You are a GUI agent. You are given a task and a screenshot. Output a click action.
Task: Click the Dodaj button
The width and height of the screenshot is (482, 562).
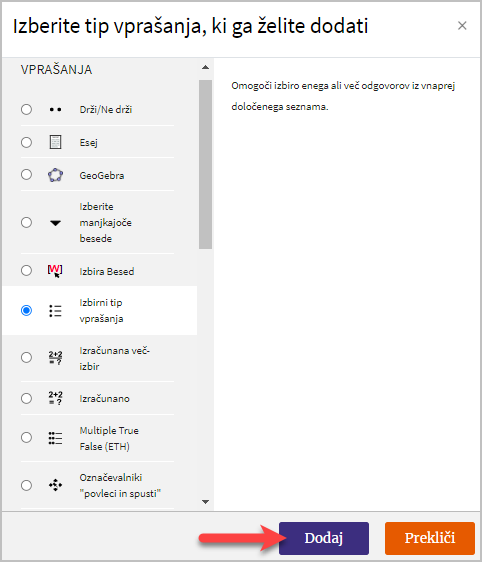(x=324, y=538)
